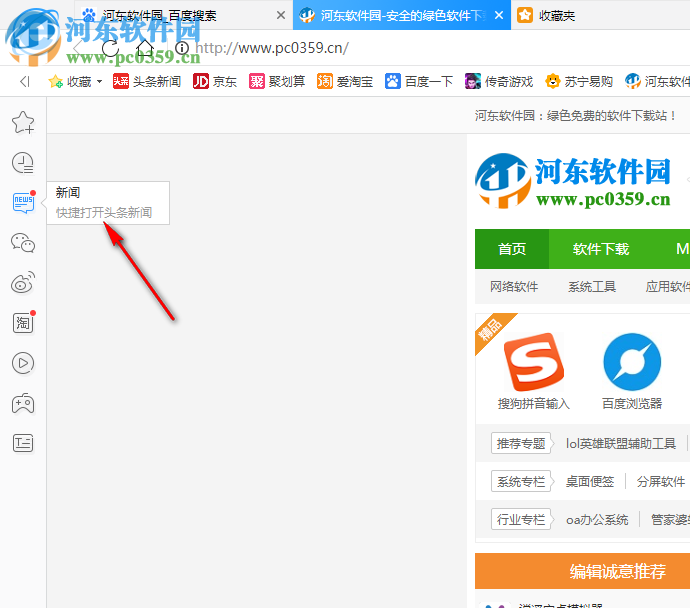This screenshot has height=608, width=690.
Task: Open the 应用软件 category
Action: click(668, 287)
